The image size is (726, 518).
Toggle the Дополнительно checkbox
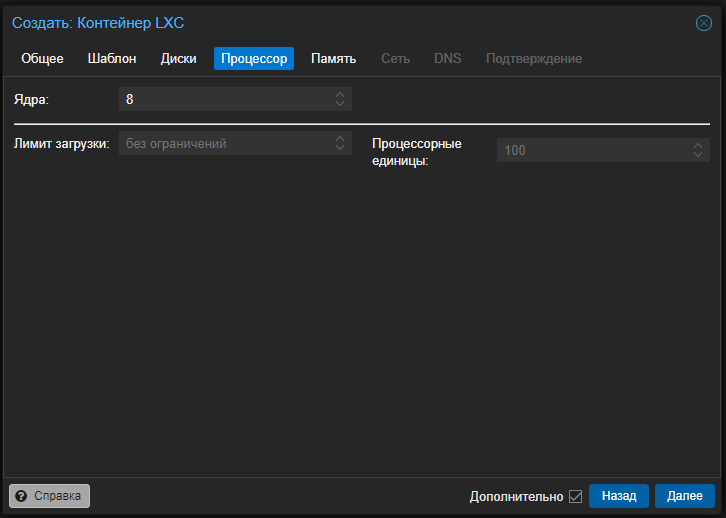click(576, 496)
